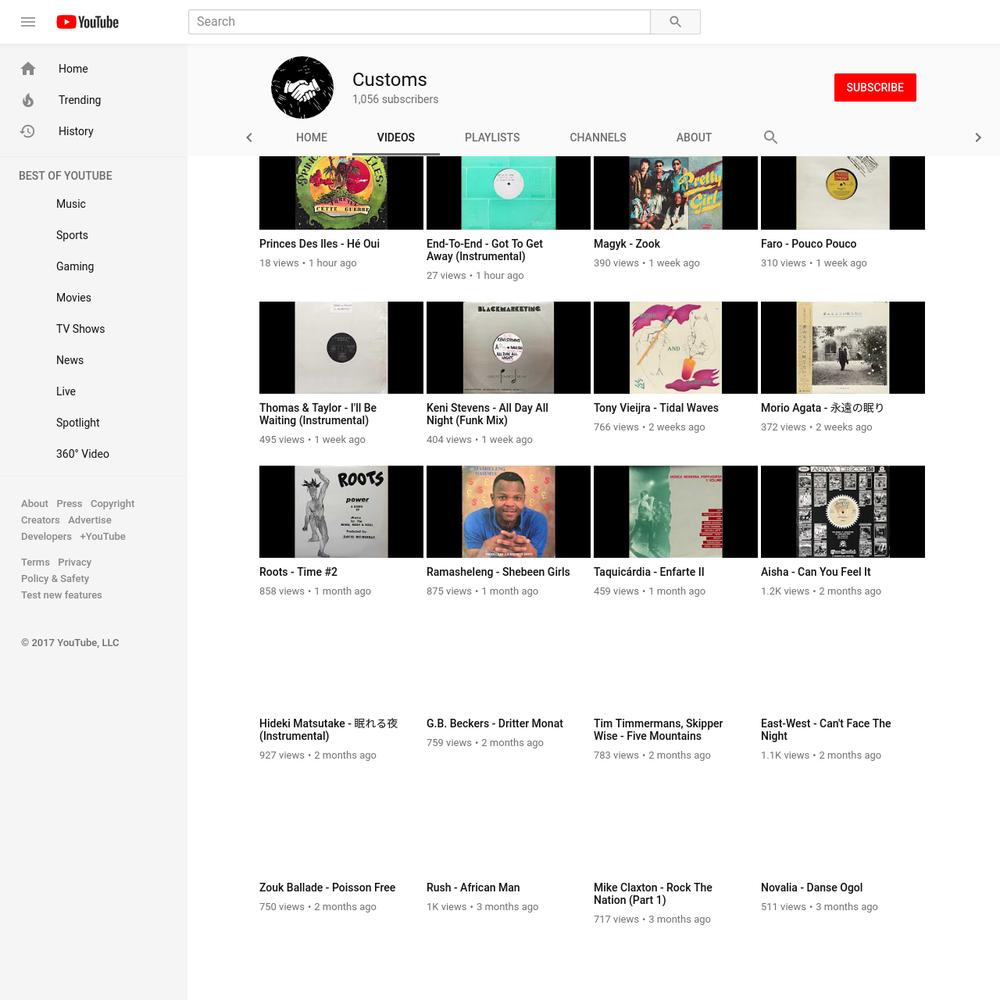Open the Developers footer link
Viewport: 1000px width, 1000px height.
tap(47, 537)
